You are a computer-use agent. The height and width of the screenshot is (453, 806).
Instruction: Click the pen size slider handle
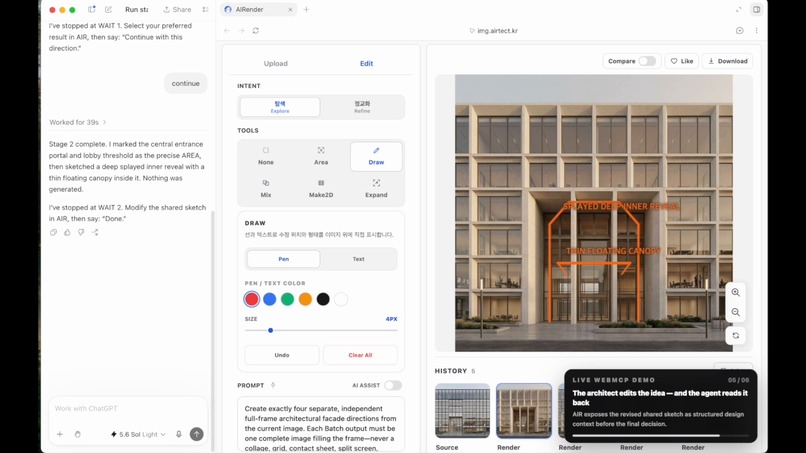270,330
